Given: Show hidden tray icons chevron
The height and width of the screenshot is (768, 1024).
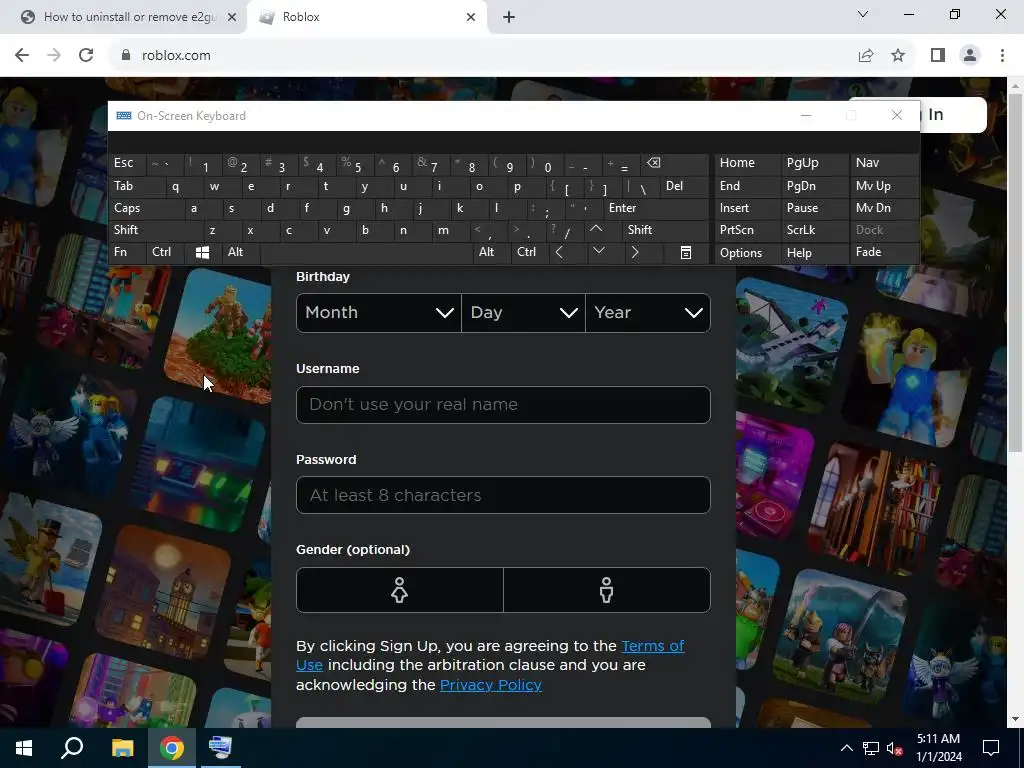Looking at the screenshot, I should pyautogui.click(x=846, y=748).
